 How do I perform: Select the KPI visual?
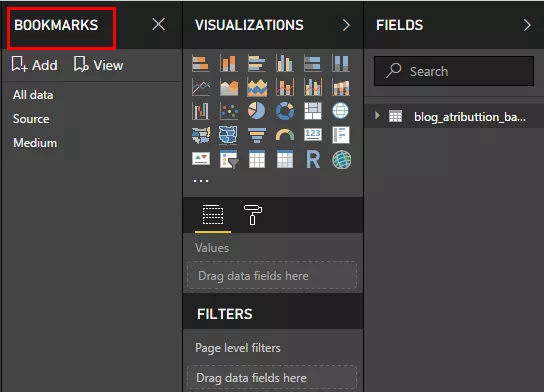[201, 160]
